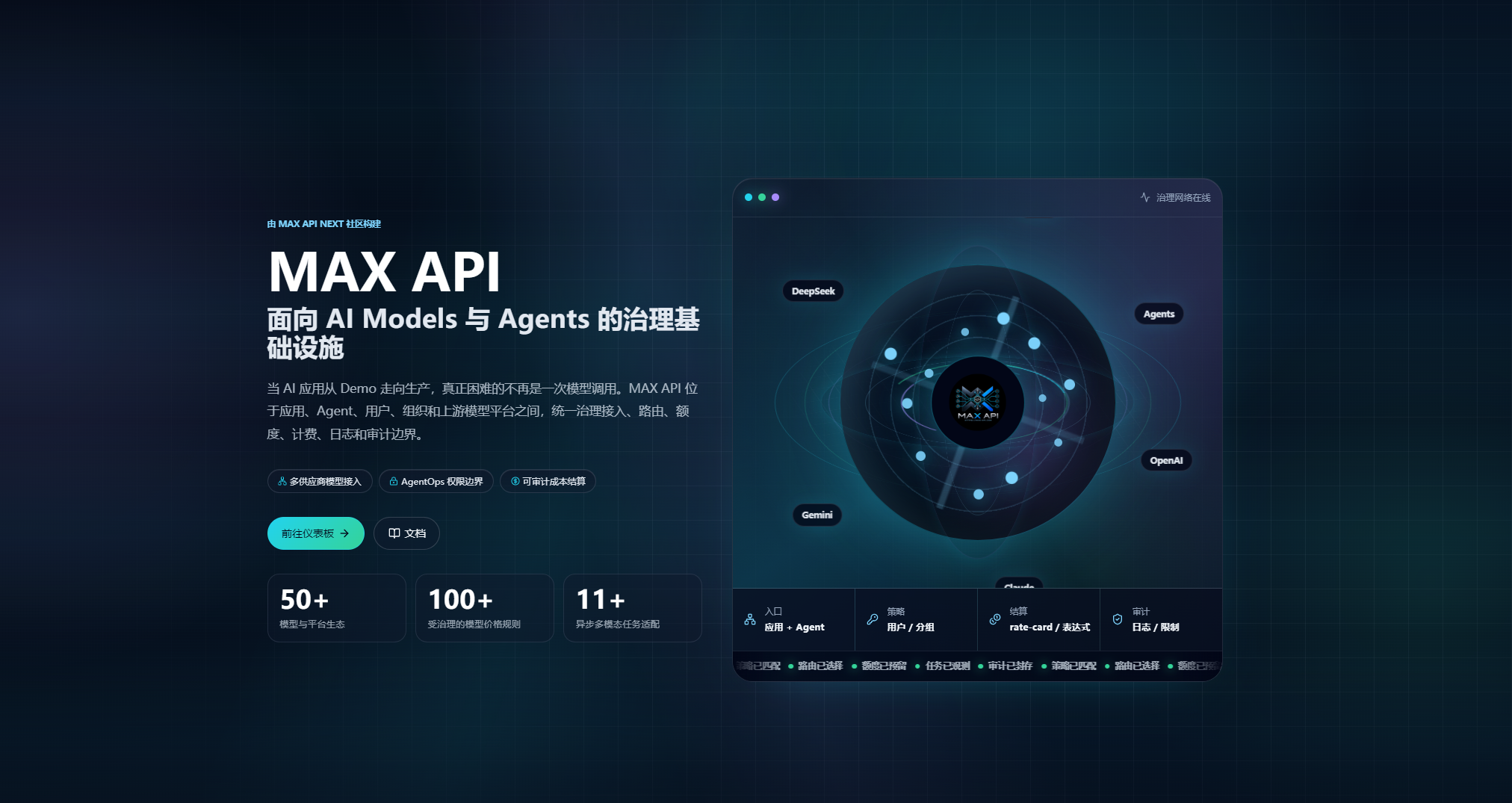Viewport: 1512px width, 803px height.
Task: Click the 治理网络在线 status text
Action: point(1183,198)
